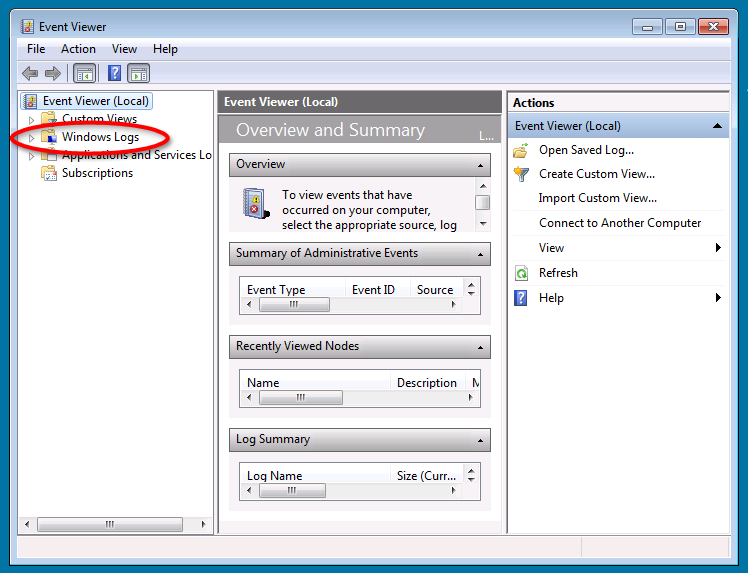Collapse the Recently Viewed Nodes section
Viewport: 748px width, 573px height.
(x=480, y=348)
